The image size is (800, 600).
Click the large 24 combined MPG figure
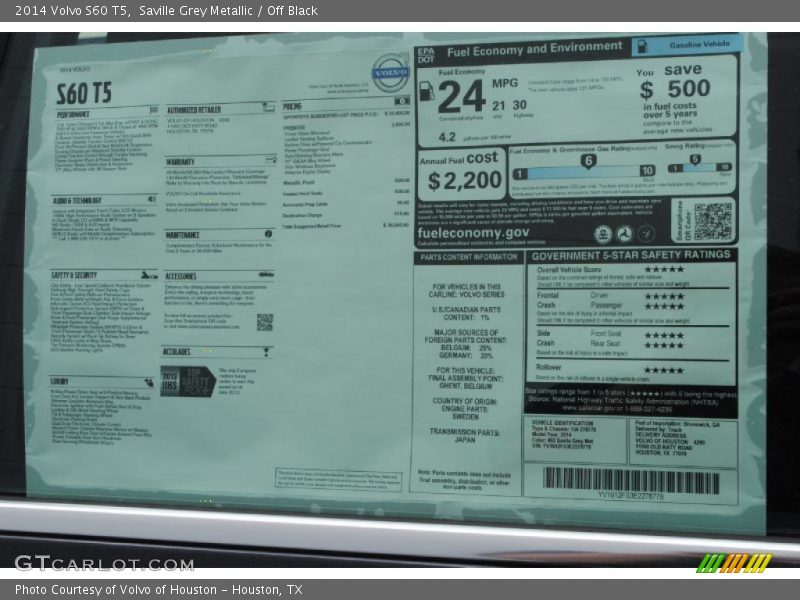tap(461, 97)
